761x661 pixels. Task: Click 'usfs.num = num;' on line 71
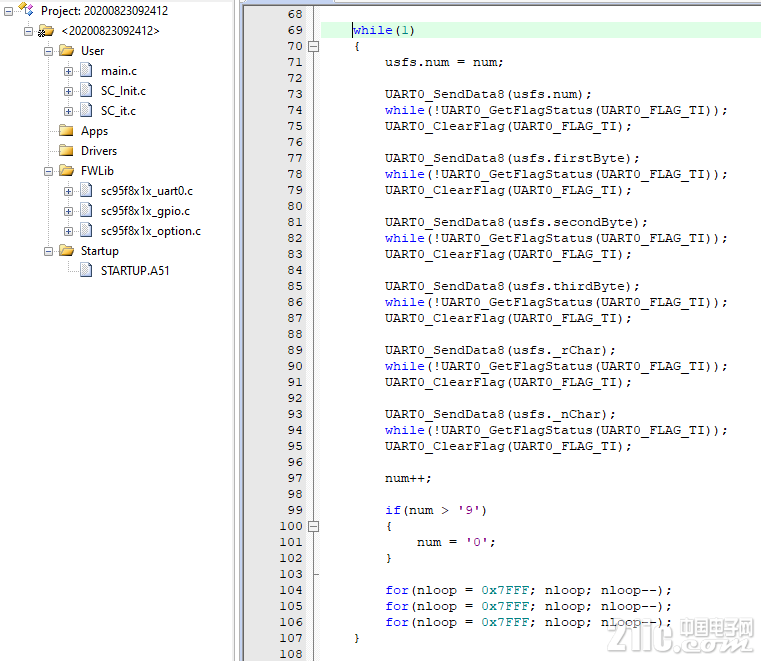tap(444, 62)
